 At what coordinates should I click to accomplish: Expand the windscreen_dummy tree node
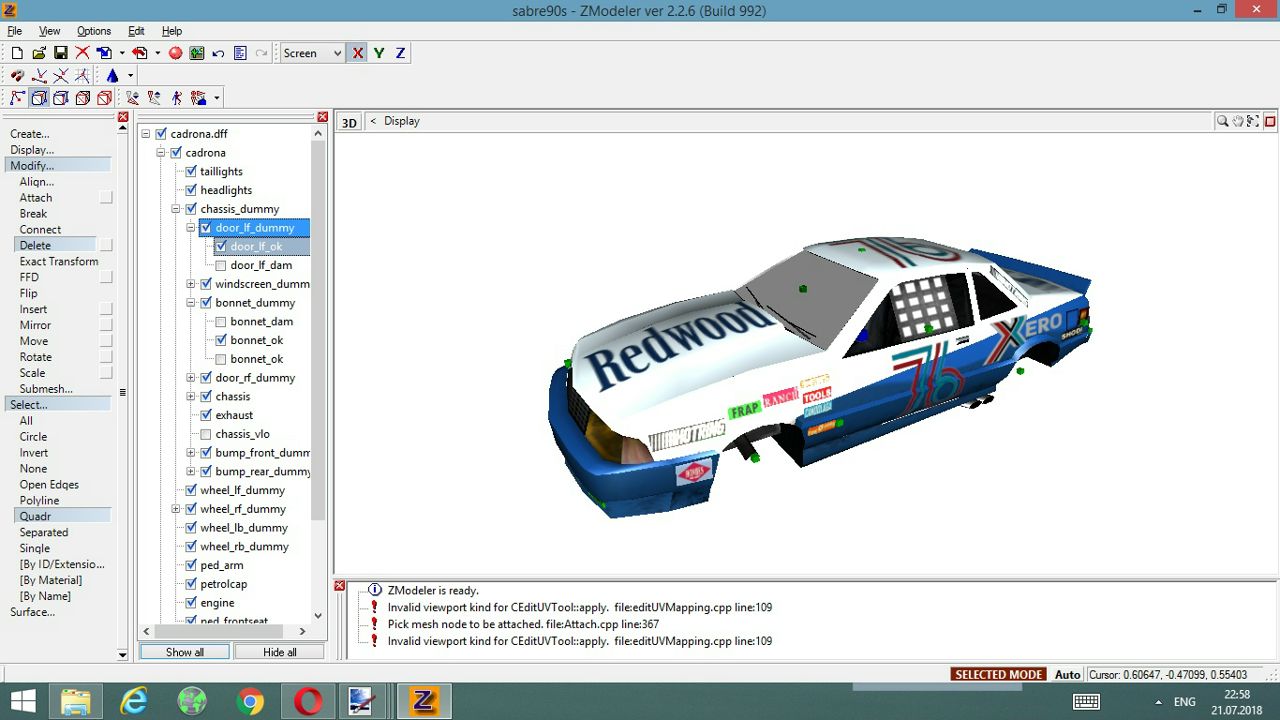[191, 284]
